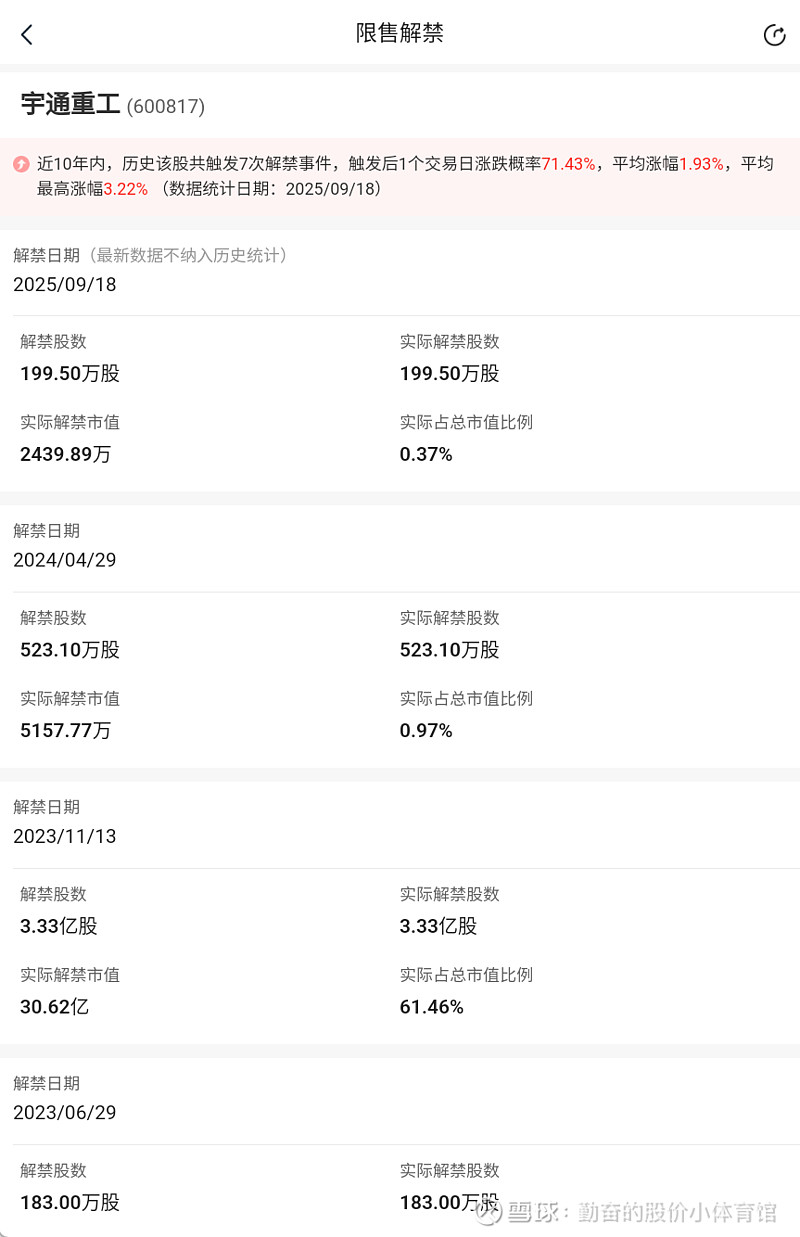800x1237 pixels.
Task: Tap the 61.46% market value ratio
Action: 432,1006
